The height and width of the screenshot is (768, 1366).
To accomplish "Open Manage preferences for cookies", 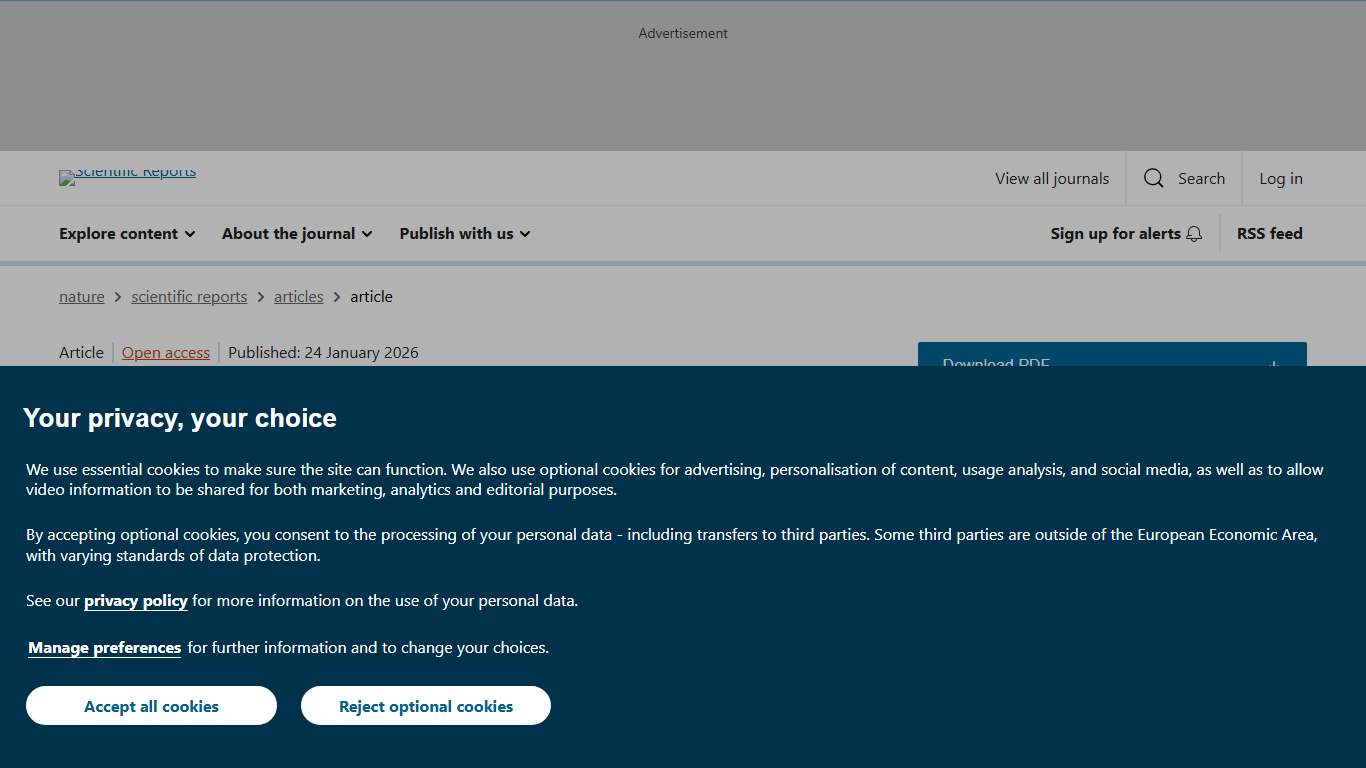I will pos(105,648).
